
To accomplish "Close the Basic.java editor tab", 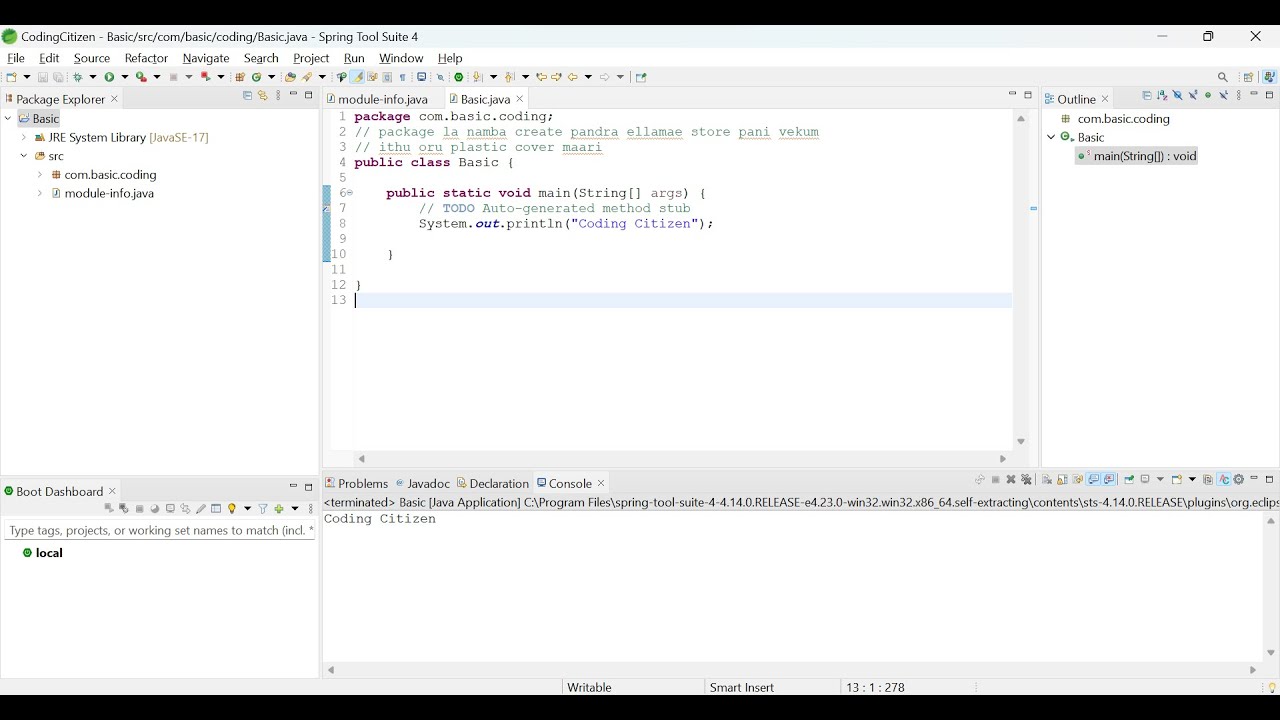I will click(520, 99).
